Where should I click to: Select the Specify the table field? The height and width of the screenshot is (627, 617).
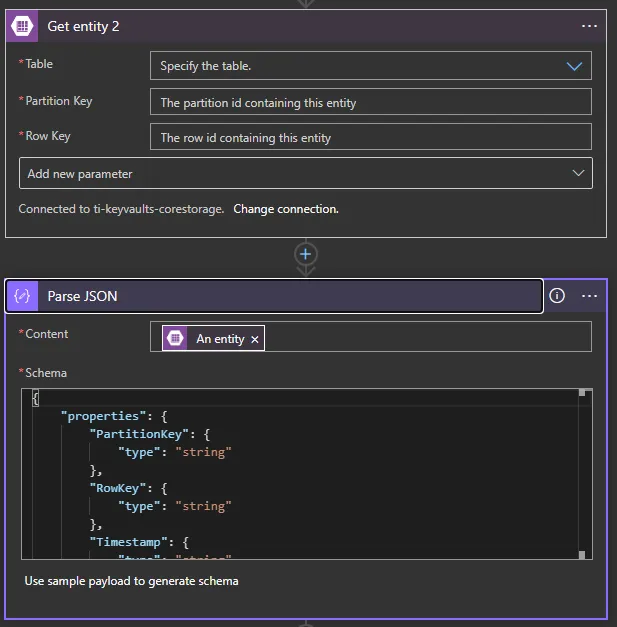click(x=371, y=66)
